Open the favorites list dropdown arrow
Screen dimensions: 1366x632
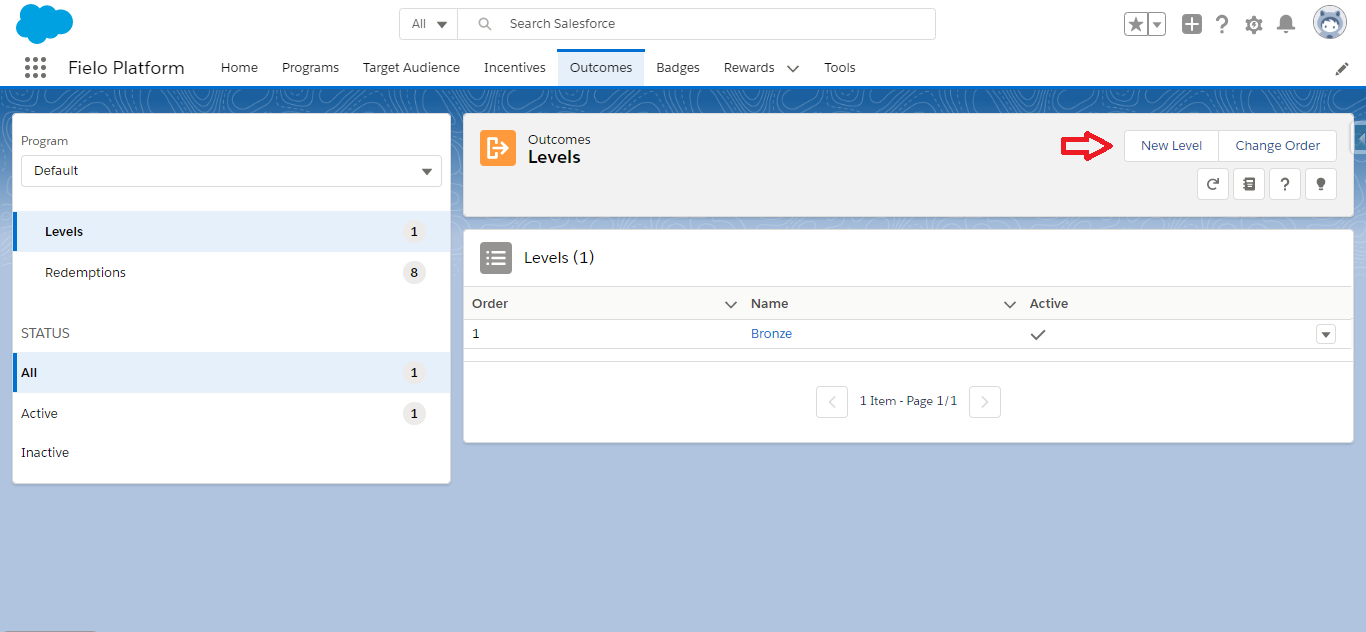(x=1156, y=24)
